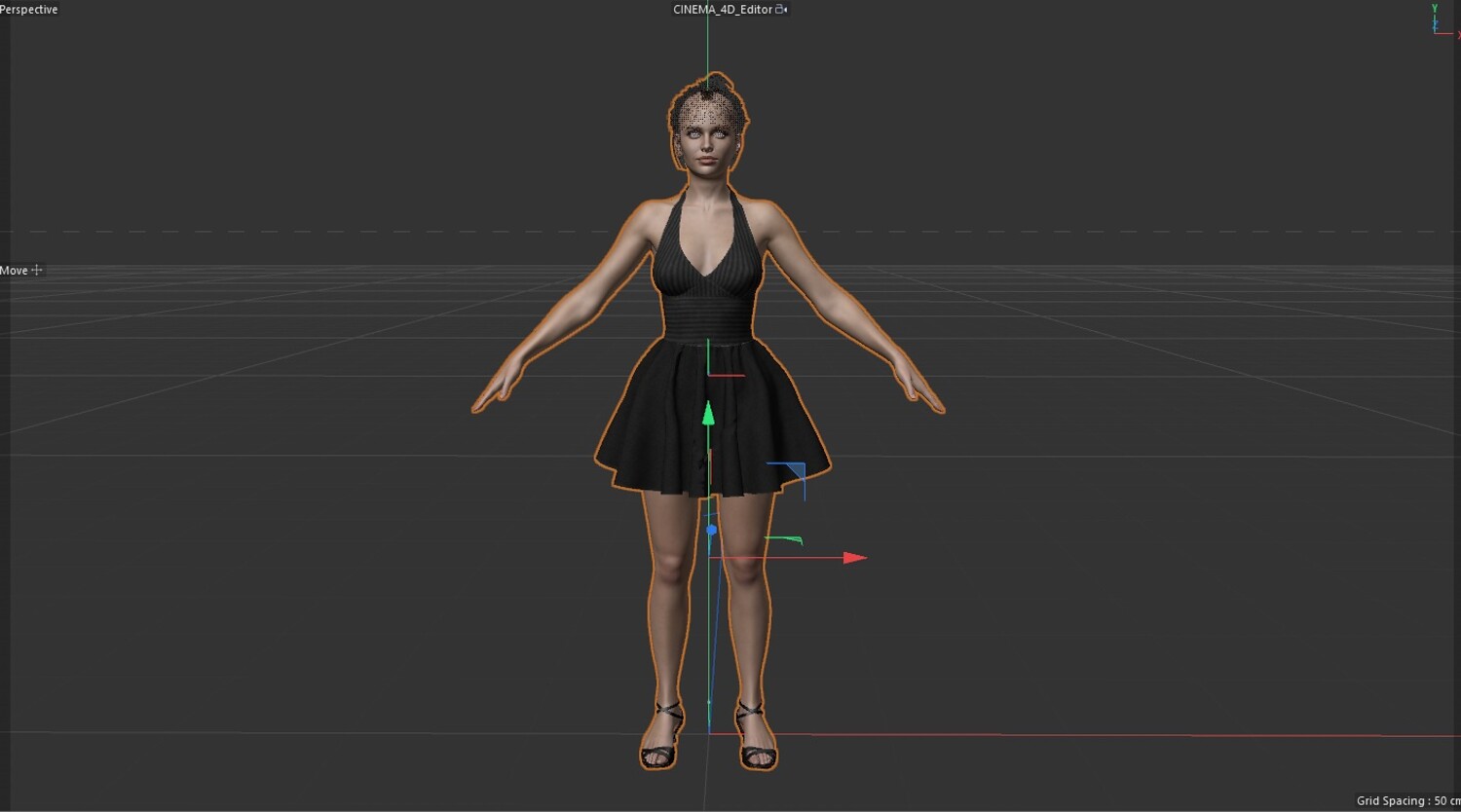Viewport: 1461px width, 812px height.
Task: Click the XYZ world axis indicator
Action: pyautogui.click(x=1444, y=20)
